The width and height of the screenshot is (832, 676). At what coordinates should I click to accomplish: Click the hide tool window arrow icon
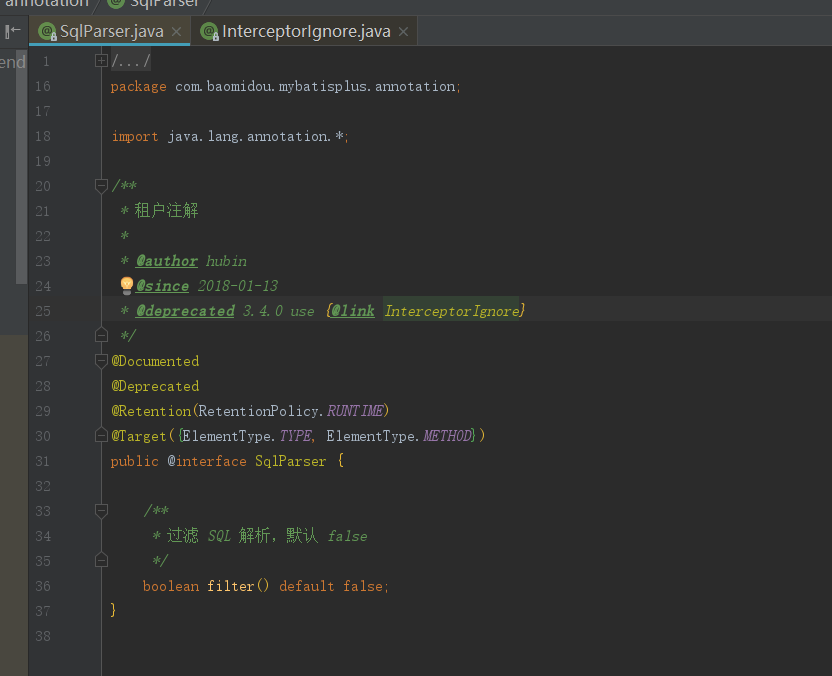pos(12,31)
